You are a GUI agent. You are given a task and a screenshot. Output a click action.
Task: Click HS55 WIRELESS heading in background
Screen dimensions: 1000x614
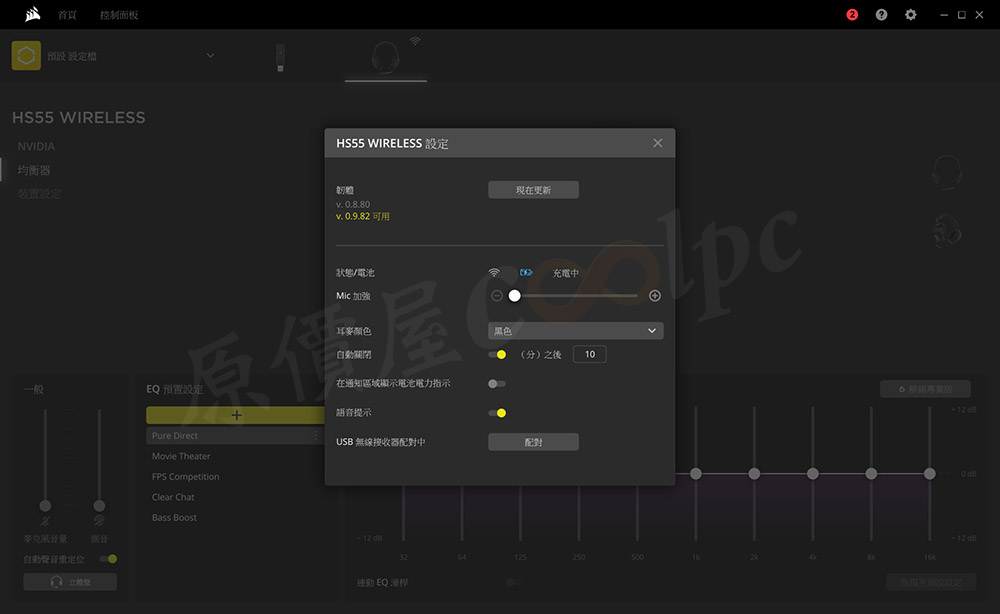pos(78,117)
